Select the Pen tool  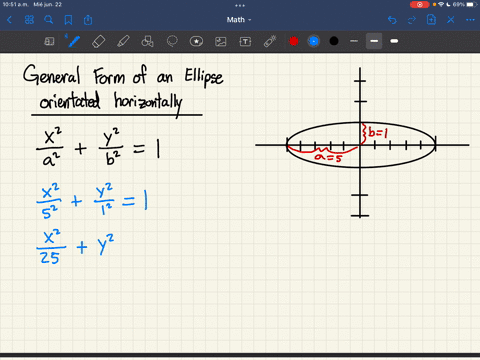[x=73, y=41]
